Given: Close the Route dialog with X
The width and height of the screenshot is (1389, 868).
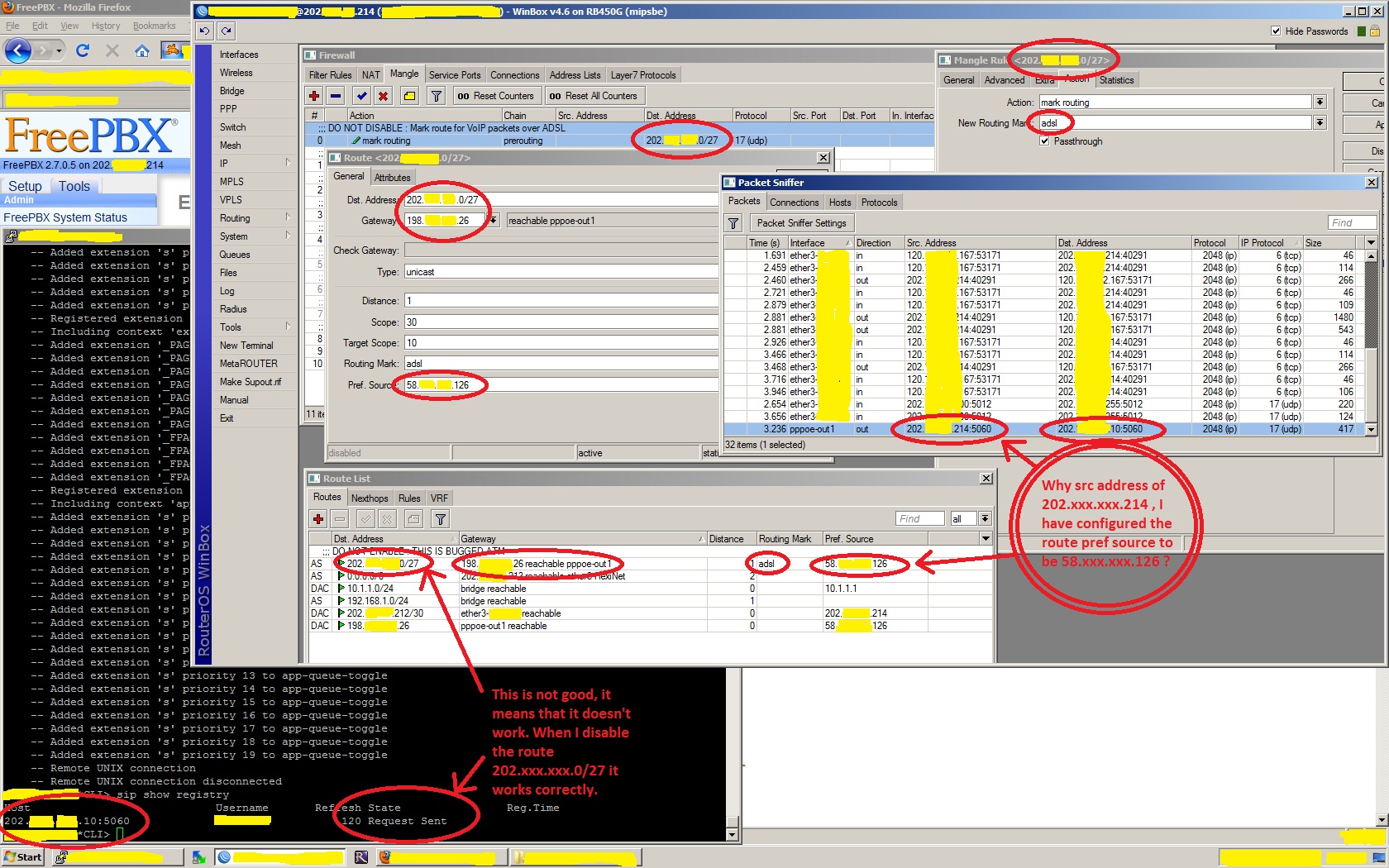Looking at the screenshot, I should pos(823,158).
